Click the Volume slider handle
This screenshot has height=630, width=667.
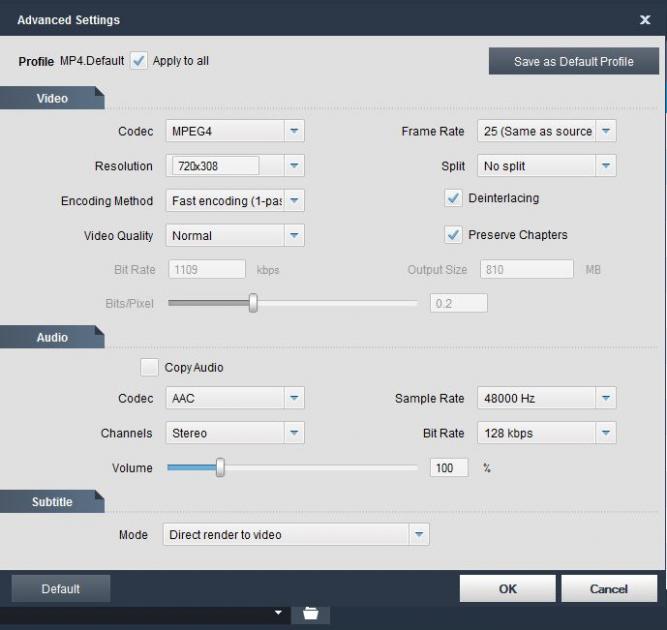click(220, 468)
